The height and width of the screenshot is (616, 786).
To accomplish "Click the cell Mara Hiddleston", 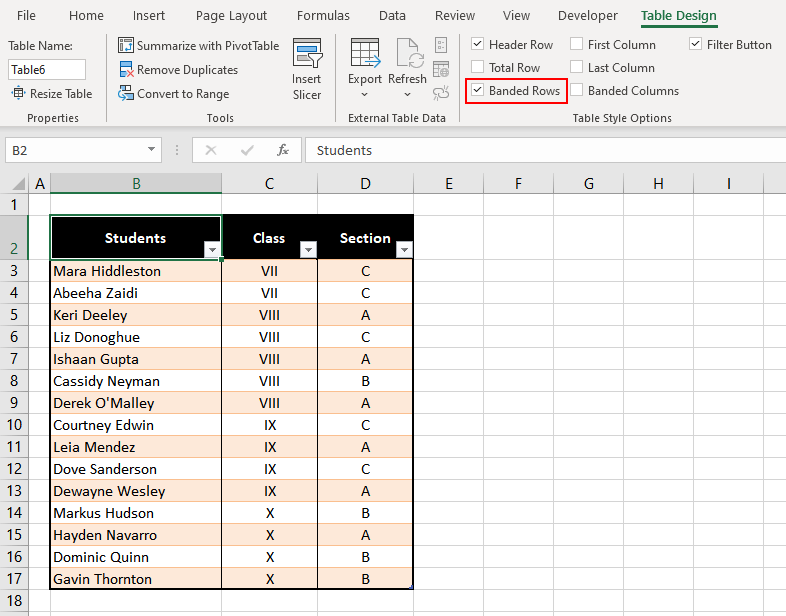I will coord(136,271).
